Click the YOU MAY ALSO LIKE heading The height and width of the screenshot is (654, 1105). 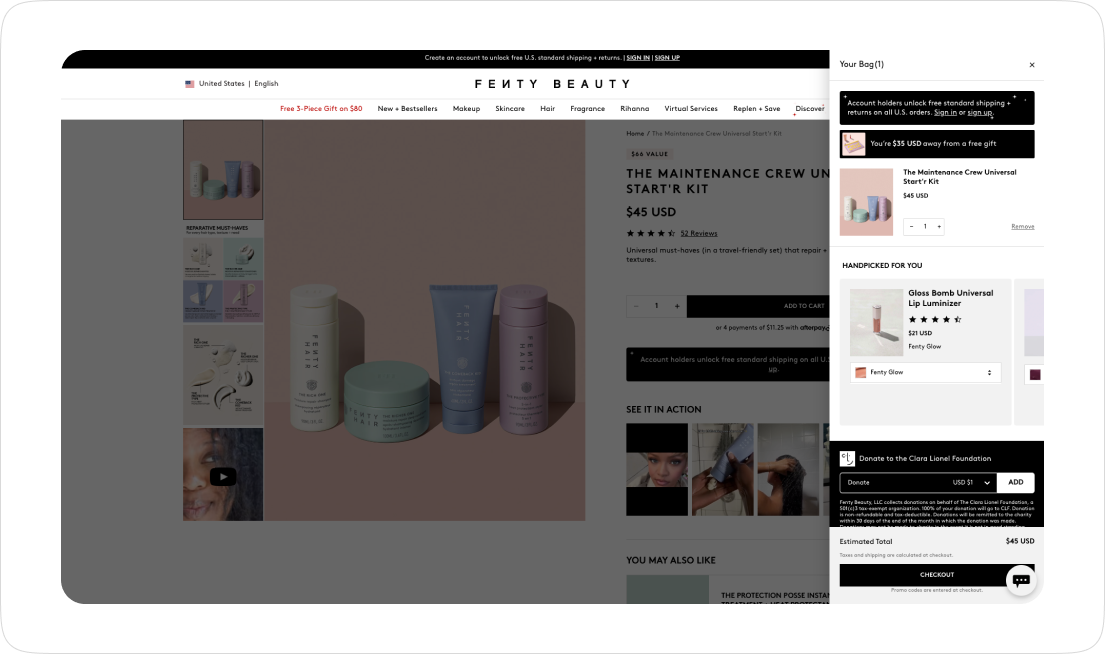pyautogui.click(x=671, y=560)
